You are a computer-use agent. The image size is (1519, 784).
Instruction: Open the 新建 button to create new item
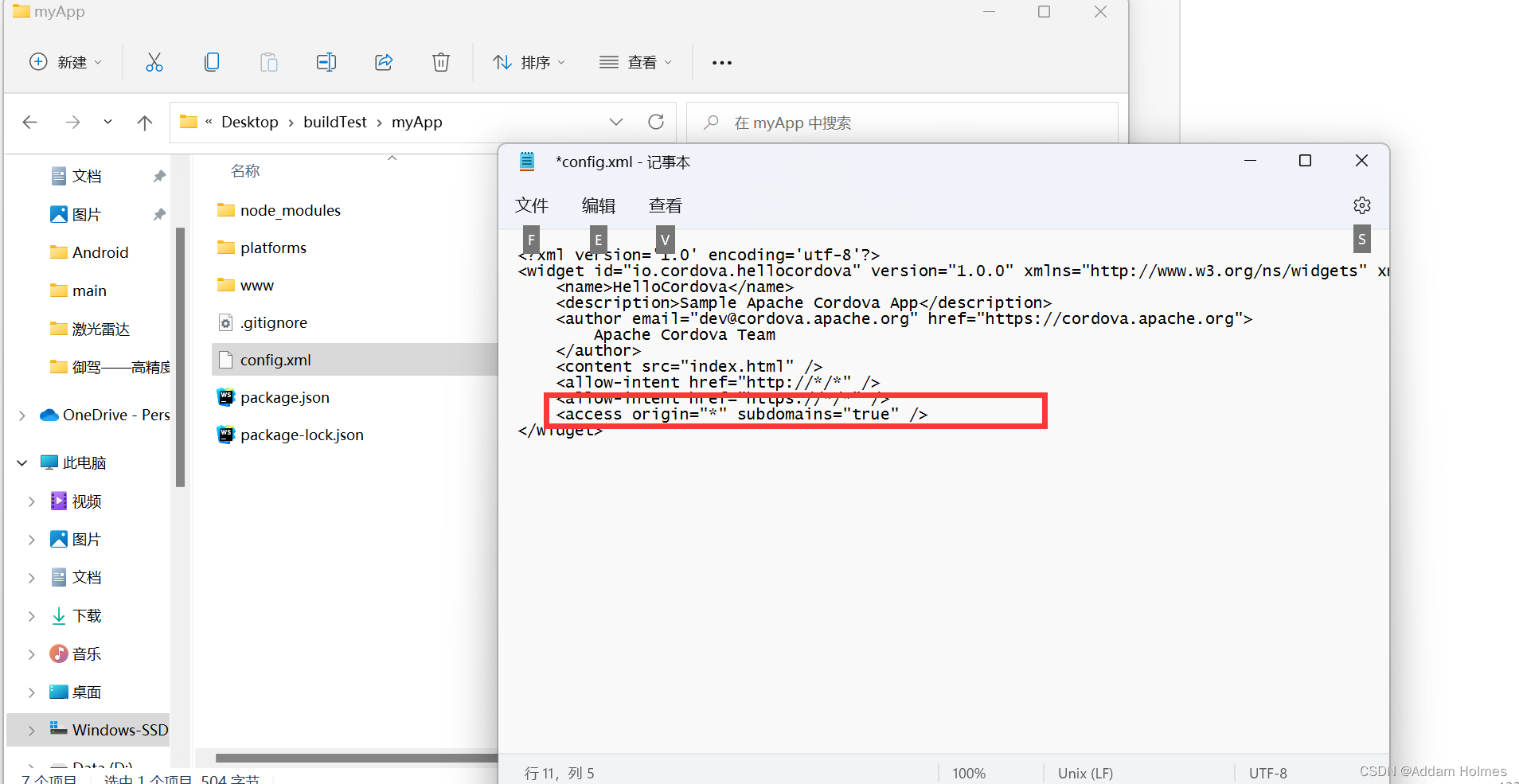pyautogui.click(x=64, y=61)
